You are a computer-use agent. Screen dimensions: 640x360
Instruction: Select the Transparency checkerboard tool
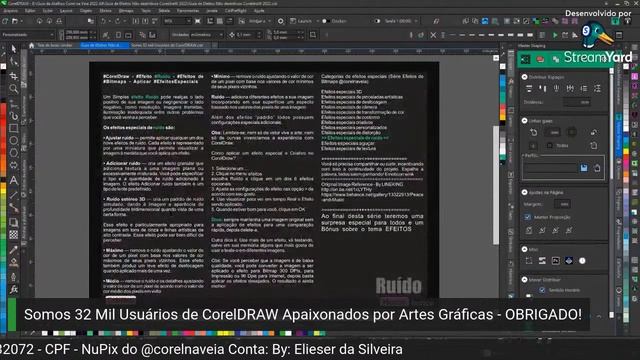[14, 235]
